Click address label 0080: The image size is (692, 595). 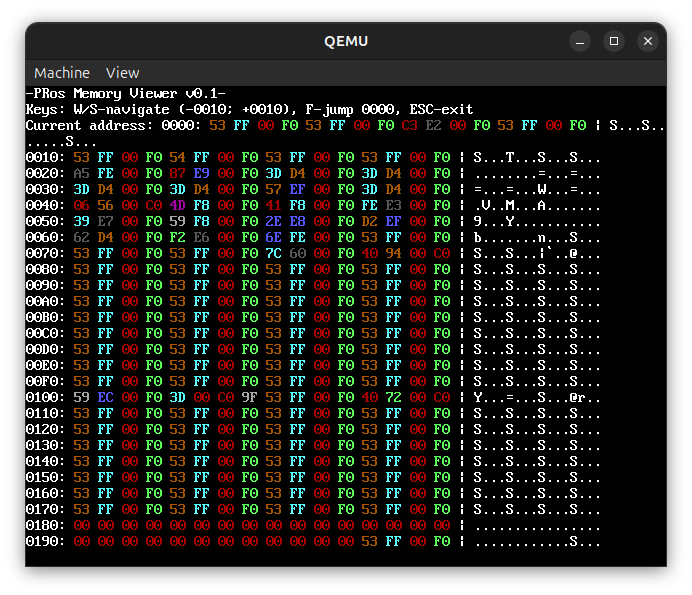click(45, 269)
